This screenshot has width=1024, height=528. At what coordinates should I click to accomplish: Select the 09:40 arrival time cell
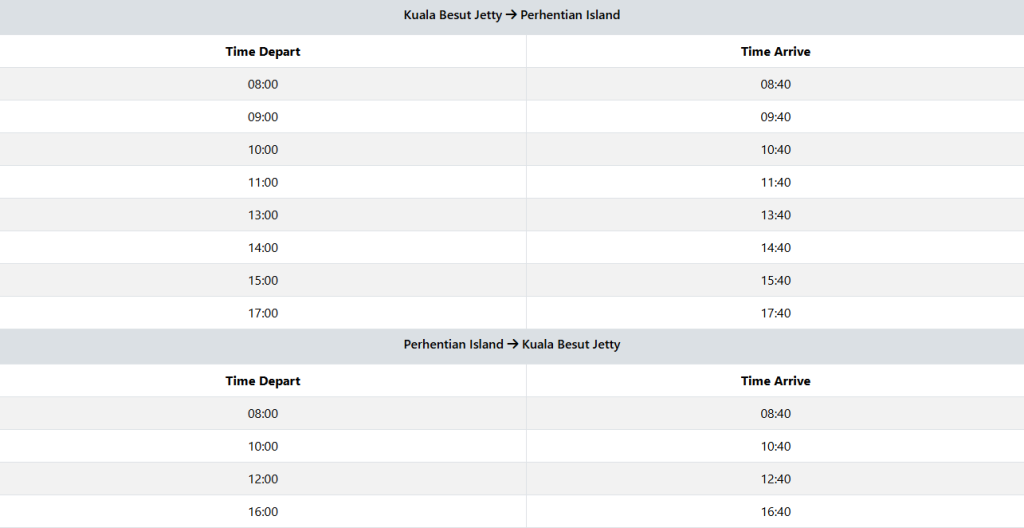pos(775,117)
